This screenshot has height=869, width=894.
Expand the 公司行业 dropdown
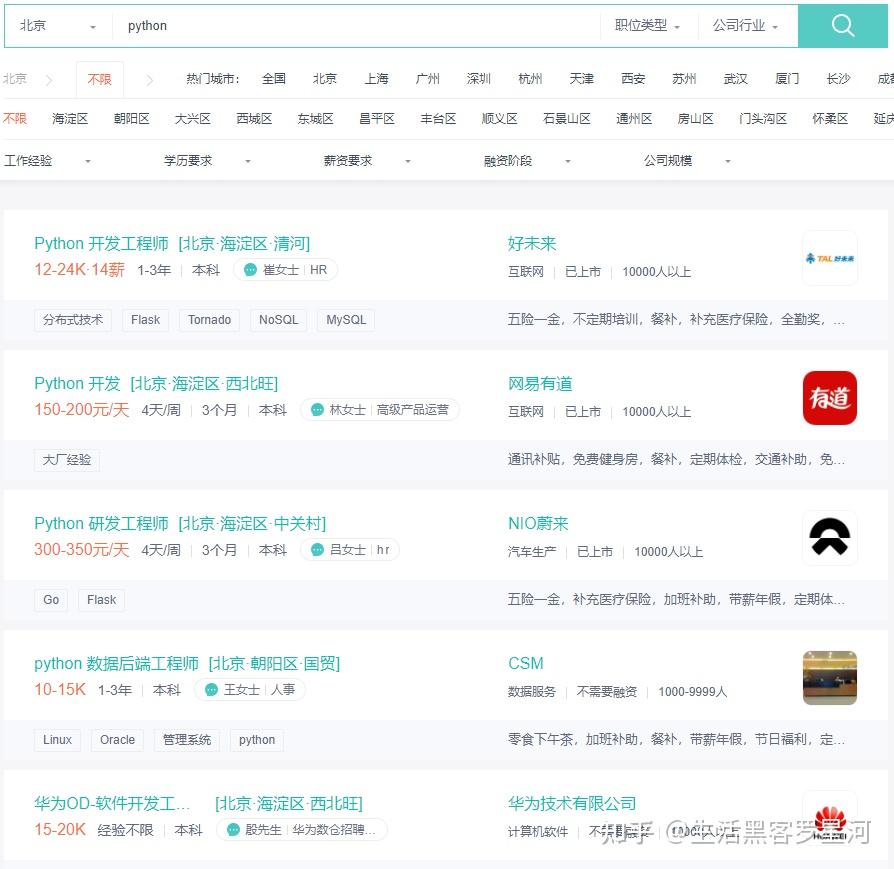click(745, 26)
